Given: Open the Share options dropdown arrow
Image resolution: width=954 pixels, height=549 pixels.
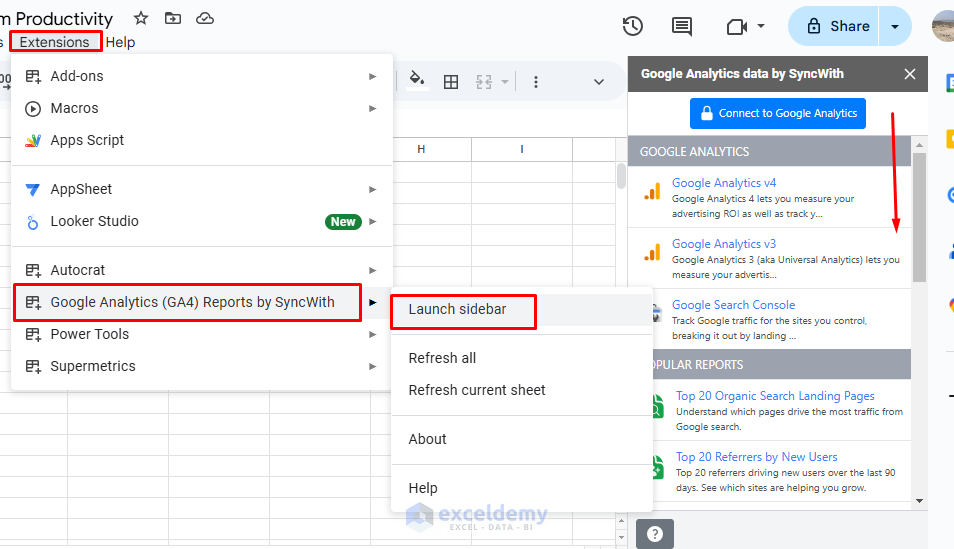Looking at the screenshot, I should (895, 26).
